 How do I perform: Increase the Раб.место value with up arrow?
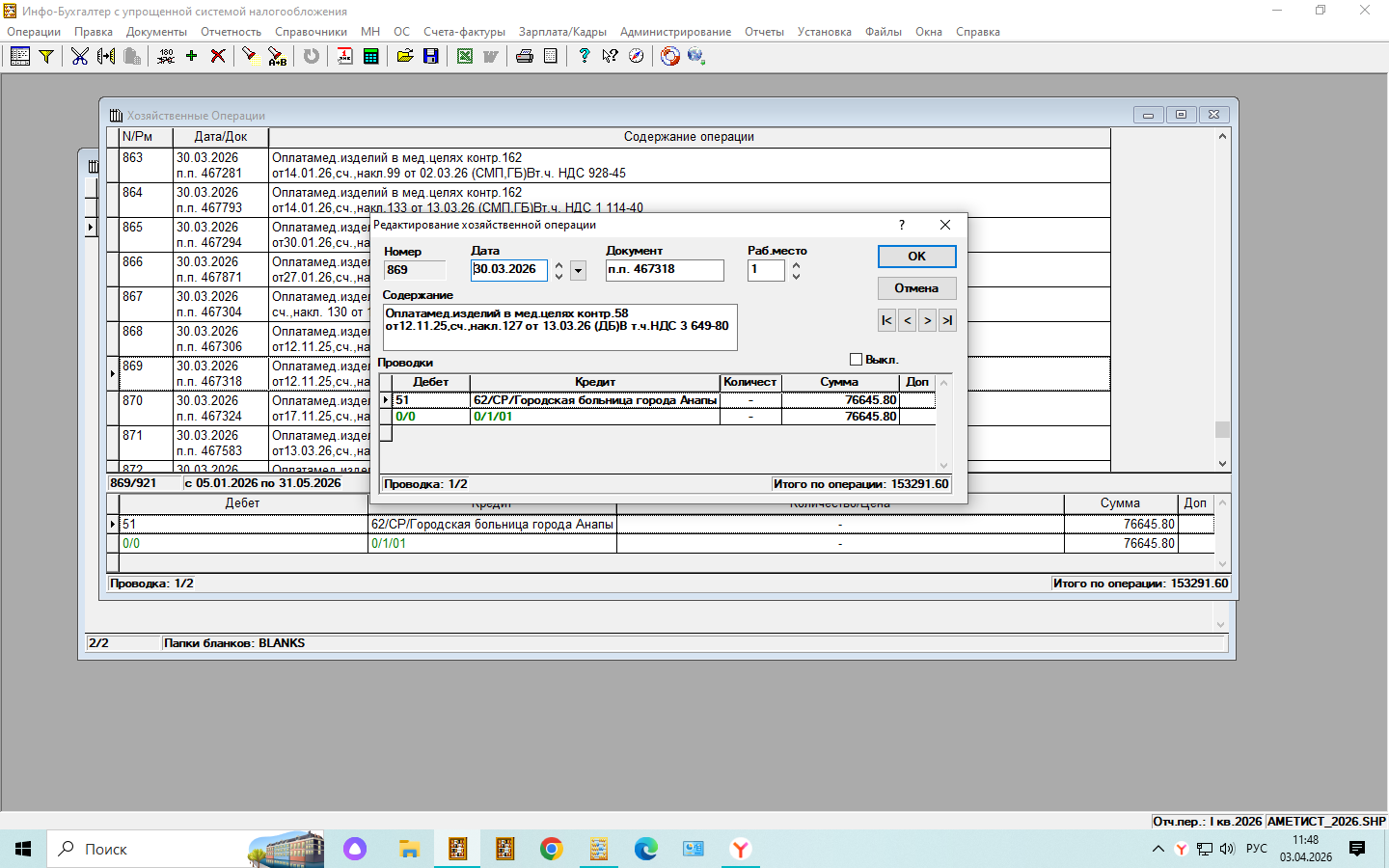(x=796, y=265)
